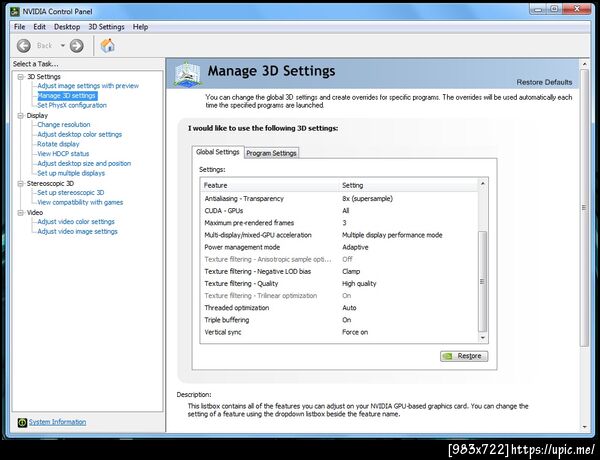Open the Edit menu
Viewport: 600px width, 460px height.
point(39,27)
